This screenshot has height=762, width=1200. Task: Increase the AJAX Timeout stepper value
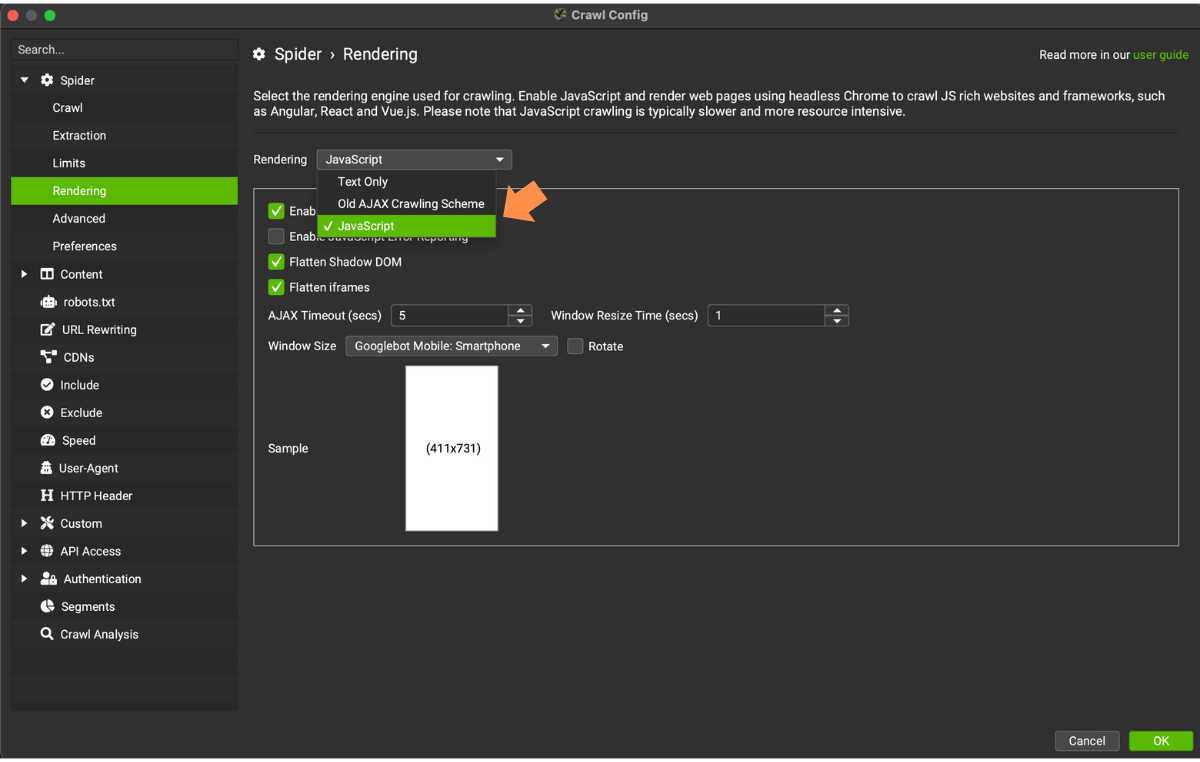click(x=520, y=310)
